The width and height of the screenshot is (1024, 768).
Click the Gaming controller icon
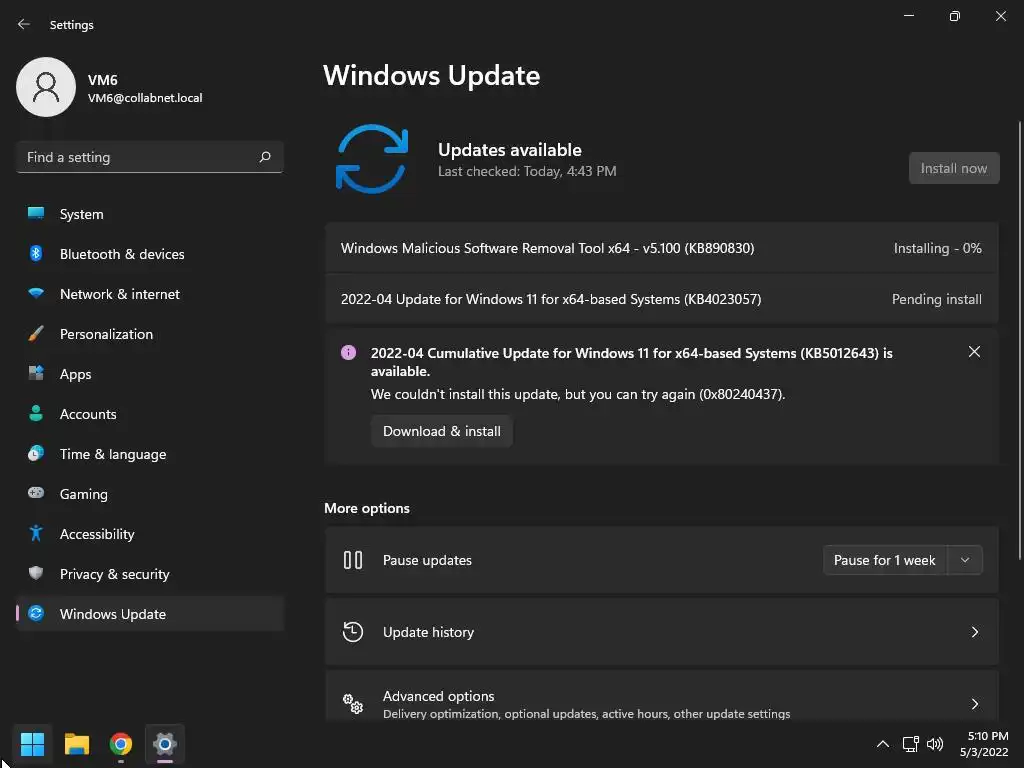pos(36,493)
